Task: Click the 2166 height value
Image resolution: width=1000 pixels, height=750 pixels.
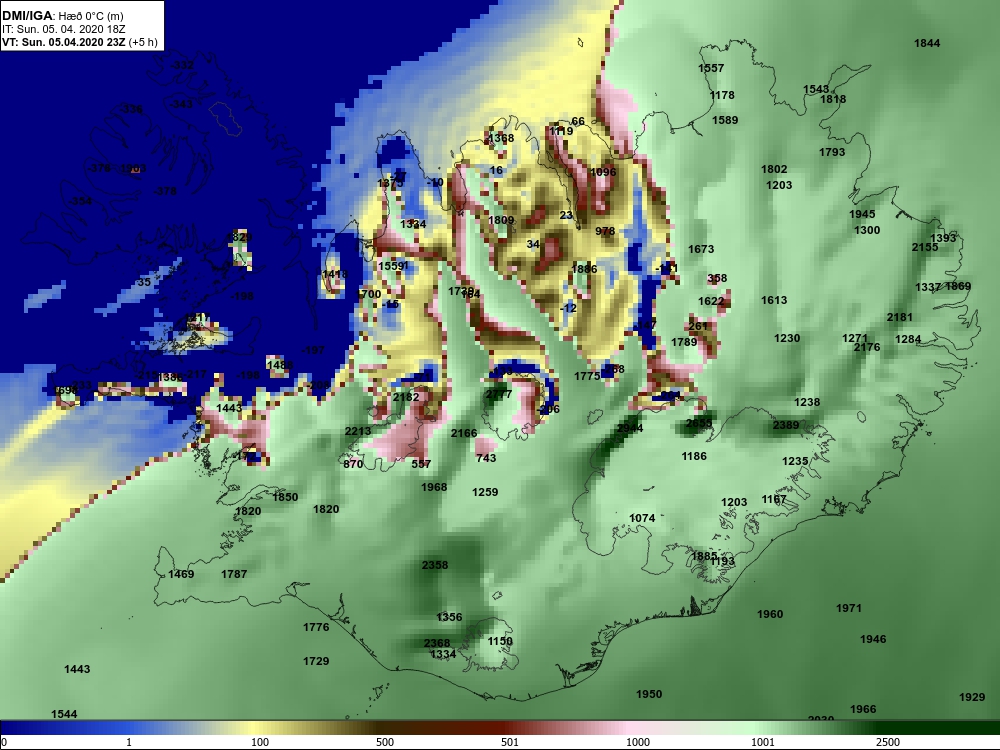Action: coord(464,433)
